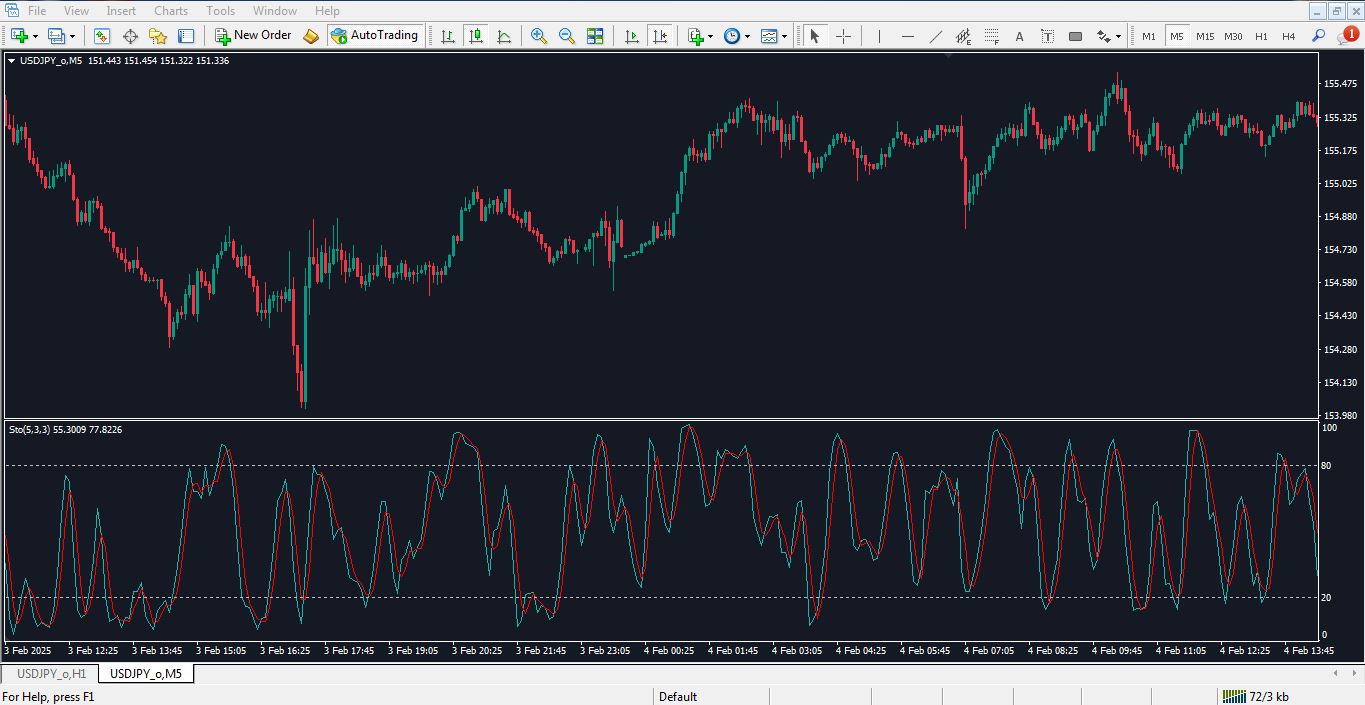Switch to the USDJPY_o,H1 chart tab
The height and width of the screenshot is (705, 1365).
tap(51, 674)
